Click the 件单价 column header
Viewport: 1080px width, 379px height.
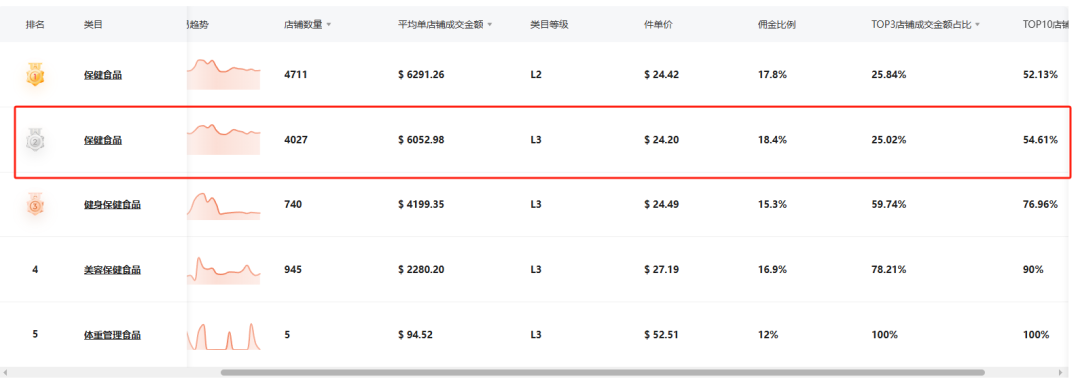coord(658,25)
